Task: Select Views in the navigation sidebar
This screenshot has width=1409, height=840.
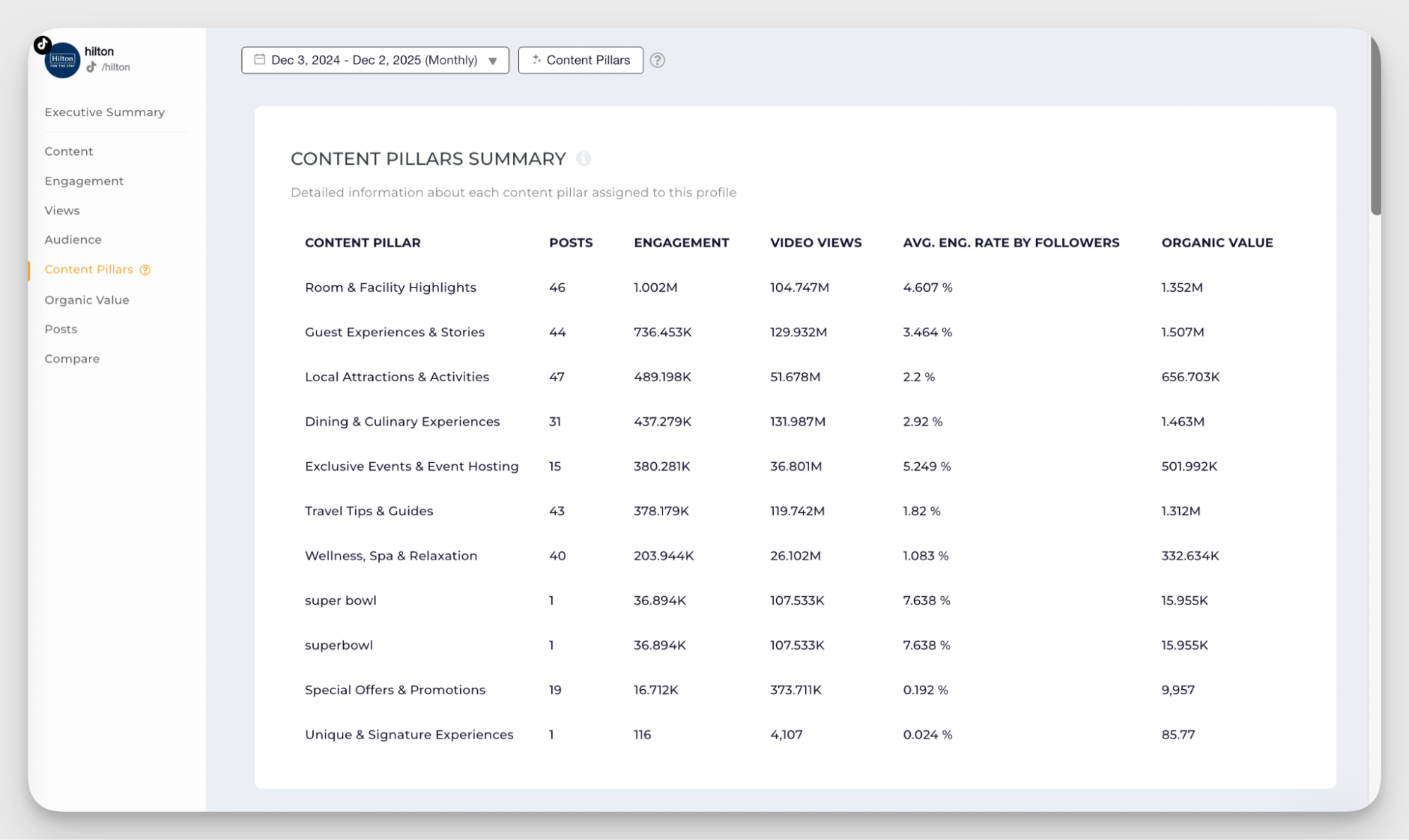Action: pyautogui.click(x=62, y=210)
